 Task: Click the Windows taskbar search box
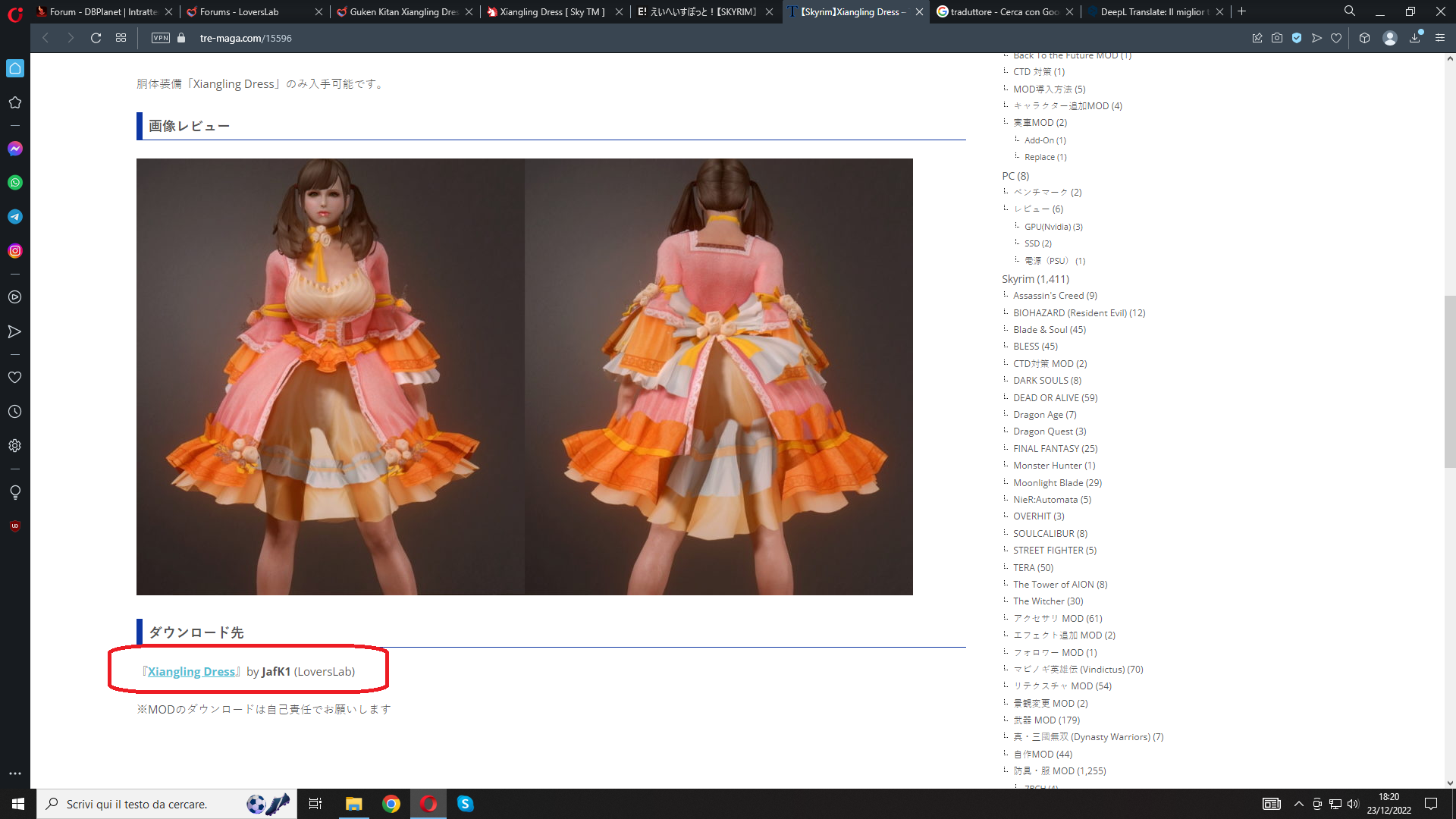[x=166, y=804]
